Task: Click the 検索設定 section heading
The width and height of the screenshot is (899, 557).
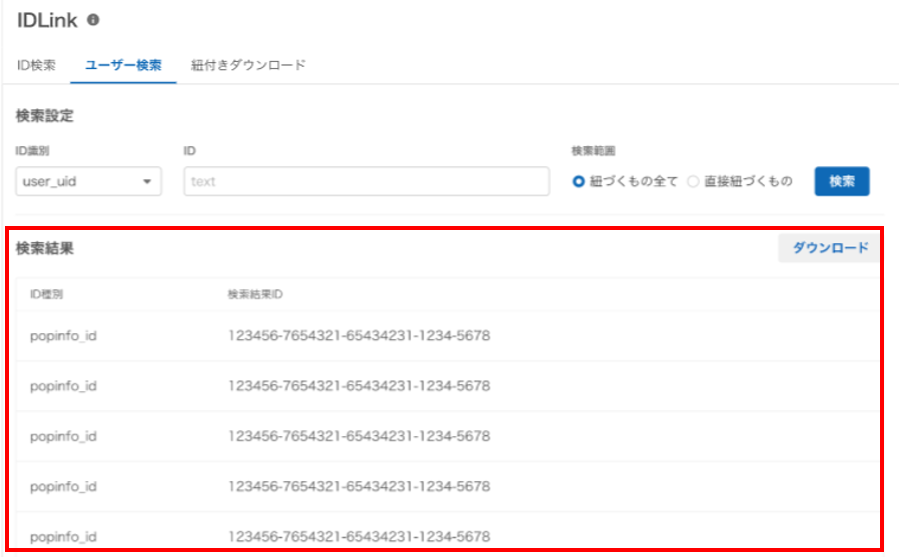Action: (45, 116)
